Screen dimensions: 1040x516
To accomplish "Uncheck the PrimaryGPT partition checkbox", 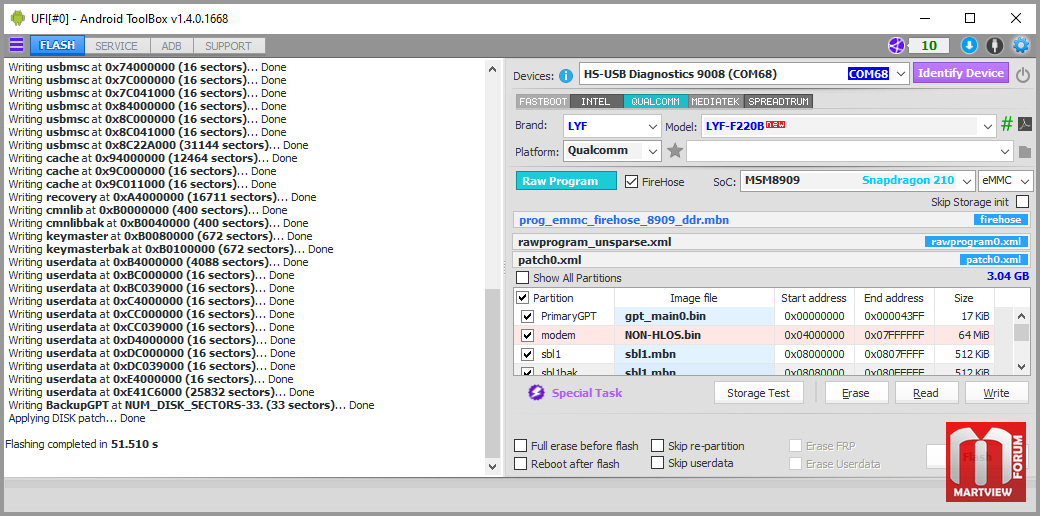I will [x=527, y=316].
